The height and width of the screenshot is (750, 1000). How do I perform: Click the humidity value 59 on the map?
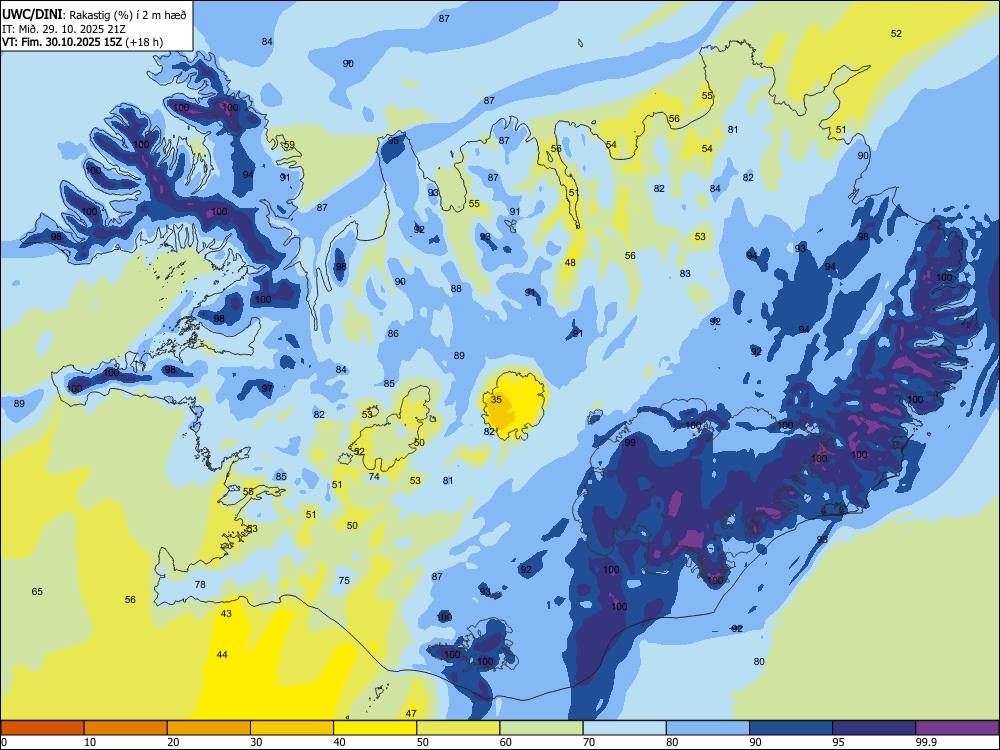tap(289, 145)
